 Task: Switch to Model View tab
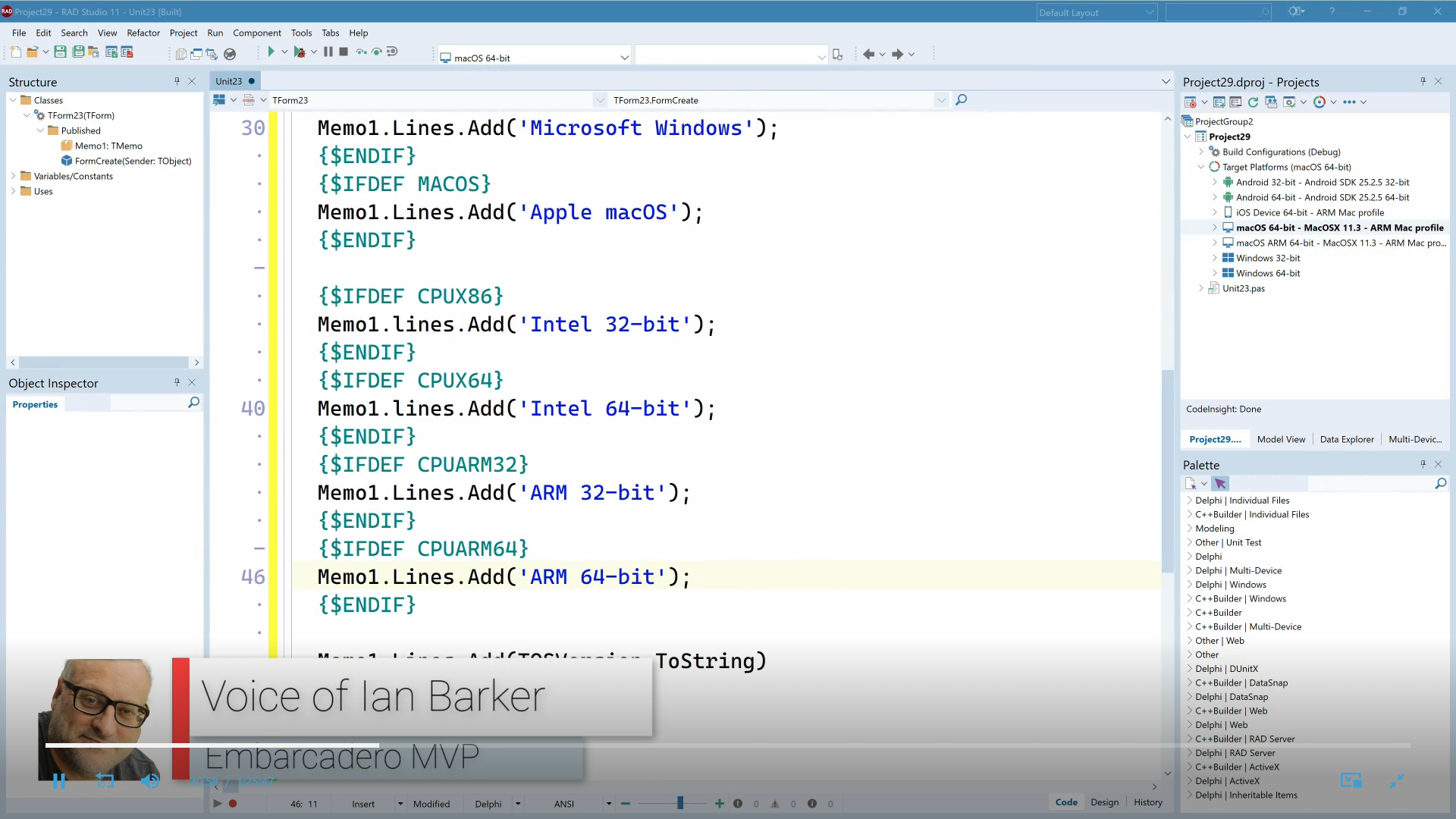click(x=1281, y=439)
